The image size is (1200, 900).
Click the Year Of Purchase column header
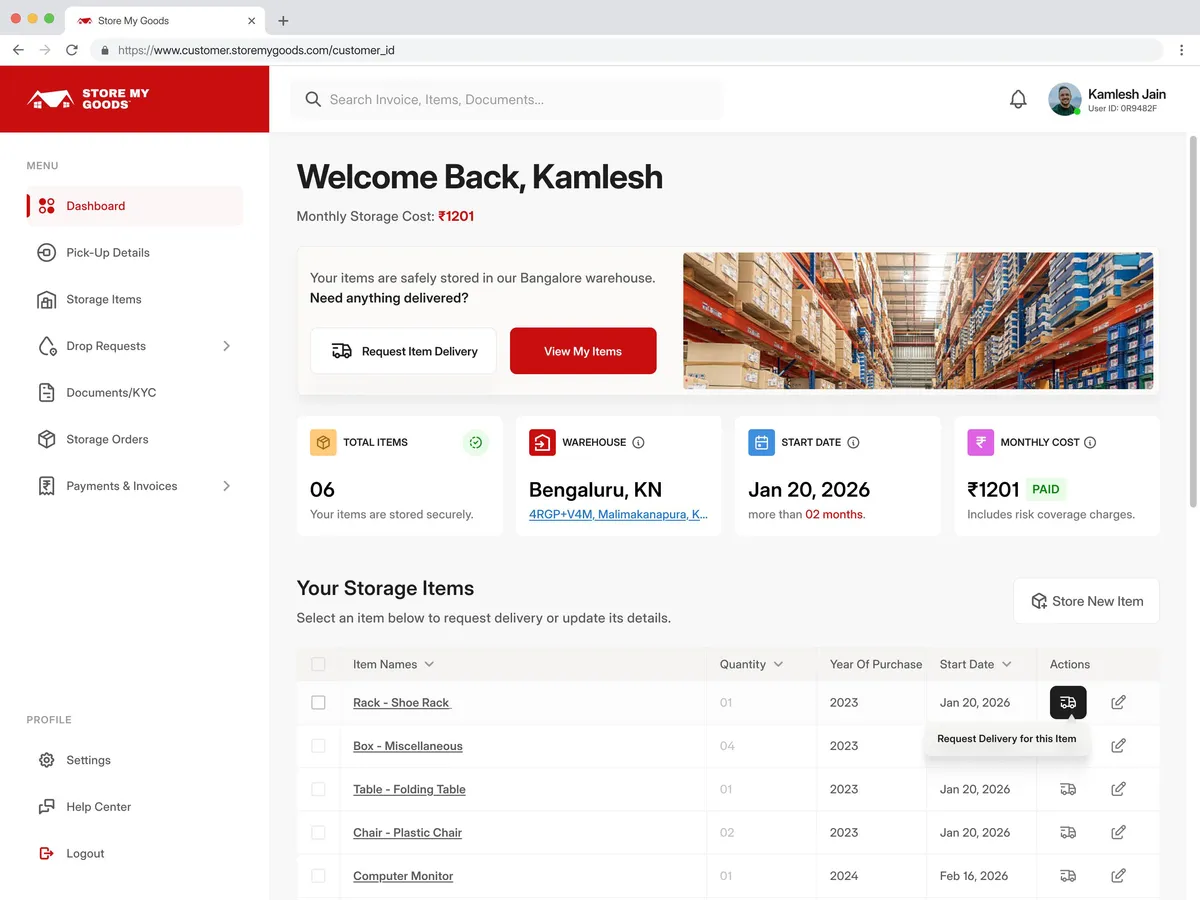click(876, 664)
